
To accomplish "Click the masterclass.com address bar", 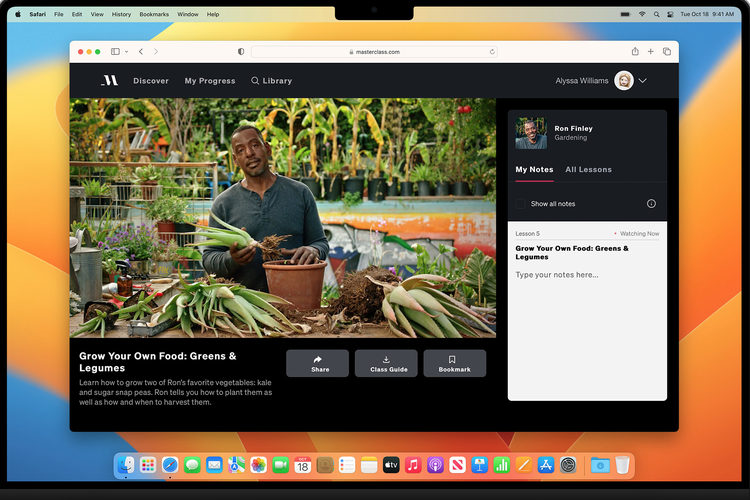I will (x=375, y=52).
